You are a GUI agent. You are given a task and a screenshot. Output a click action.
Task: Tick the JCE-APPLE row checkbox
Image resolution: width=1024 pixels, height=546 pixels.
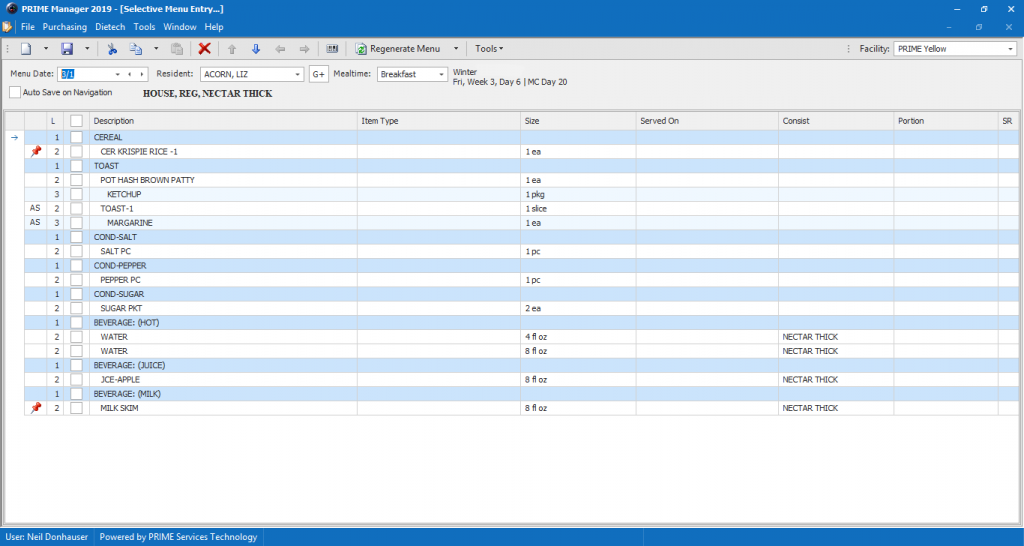(x=76, y=380)
